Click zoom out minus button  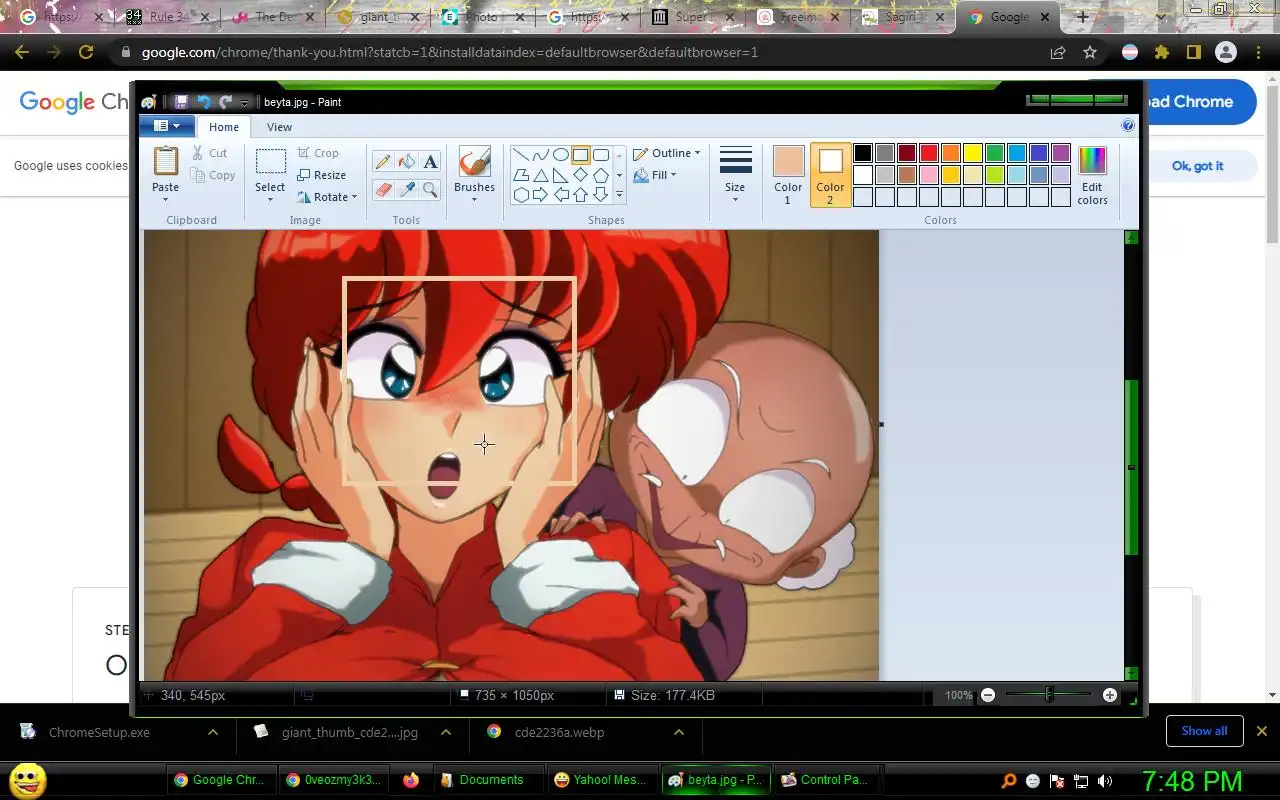coord(988,695)
